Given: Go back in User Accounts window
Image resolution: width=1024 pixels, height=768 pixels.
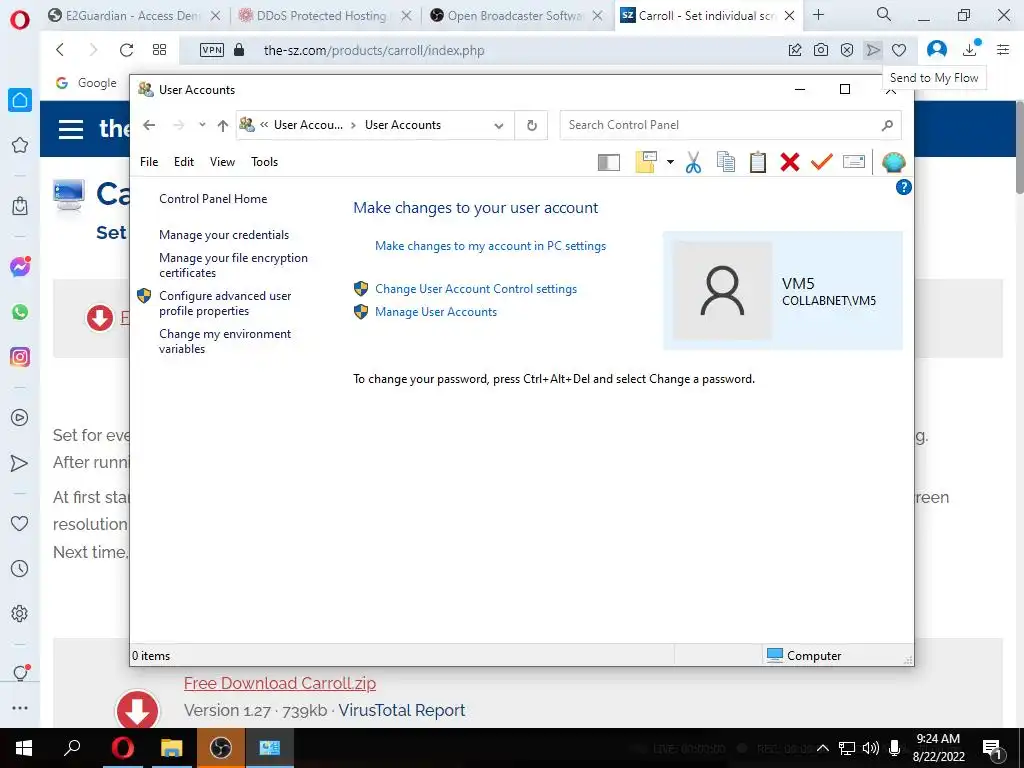Looking at the screenshot, I should (149, 125).
